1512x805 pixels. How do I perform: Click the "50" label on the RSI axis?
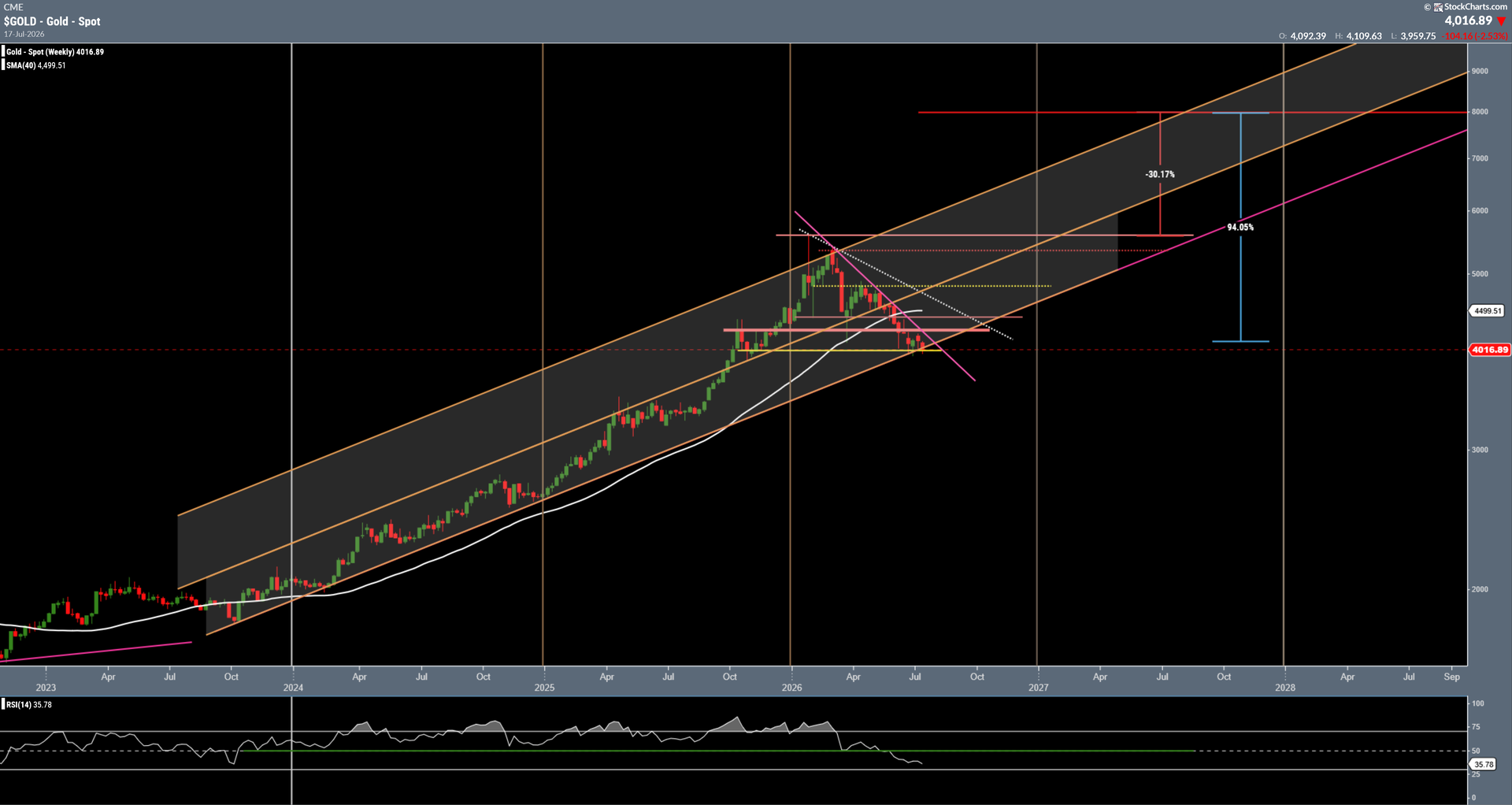click(x=1476, y=751)
